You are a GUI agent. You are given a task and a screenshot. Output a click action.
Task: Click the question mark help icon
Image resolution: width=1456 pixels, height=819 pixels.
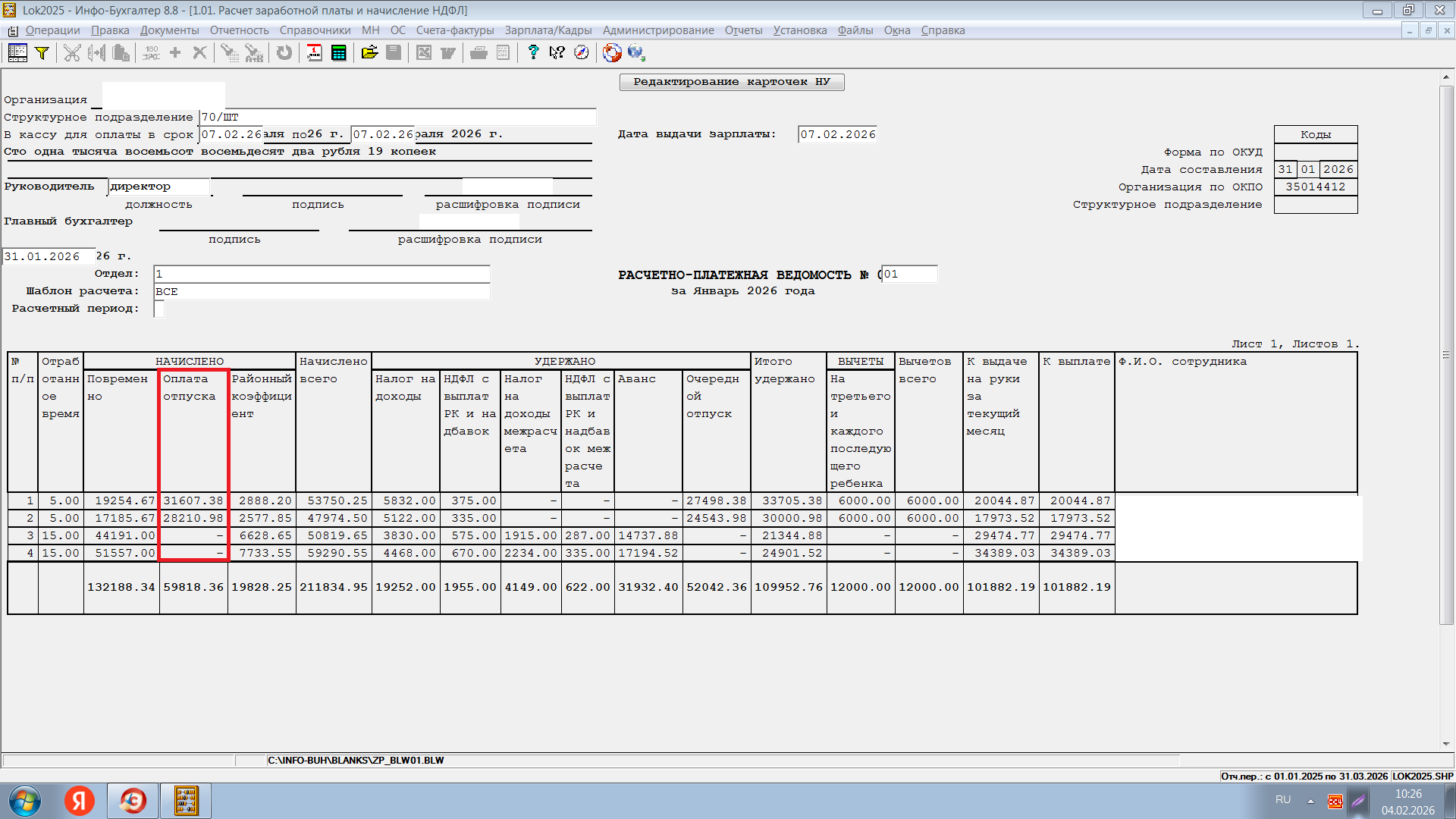pyautogui.click(x=533, y=53)
